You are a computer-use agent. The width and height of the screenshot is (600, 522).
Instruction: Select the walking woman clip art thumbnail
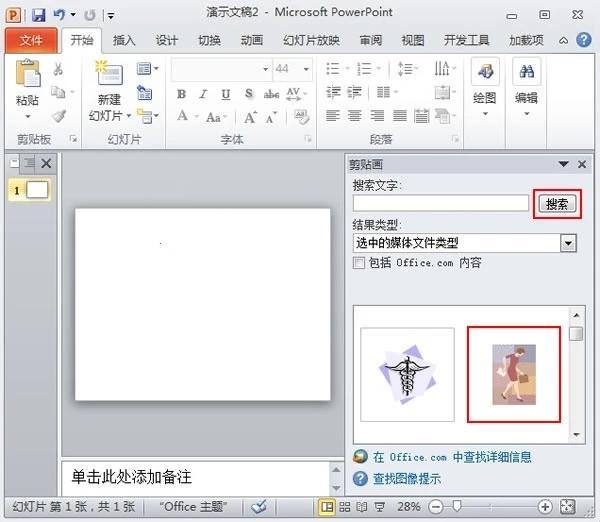click(514, 374)
